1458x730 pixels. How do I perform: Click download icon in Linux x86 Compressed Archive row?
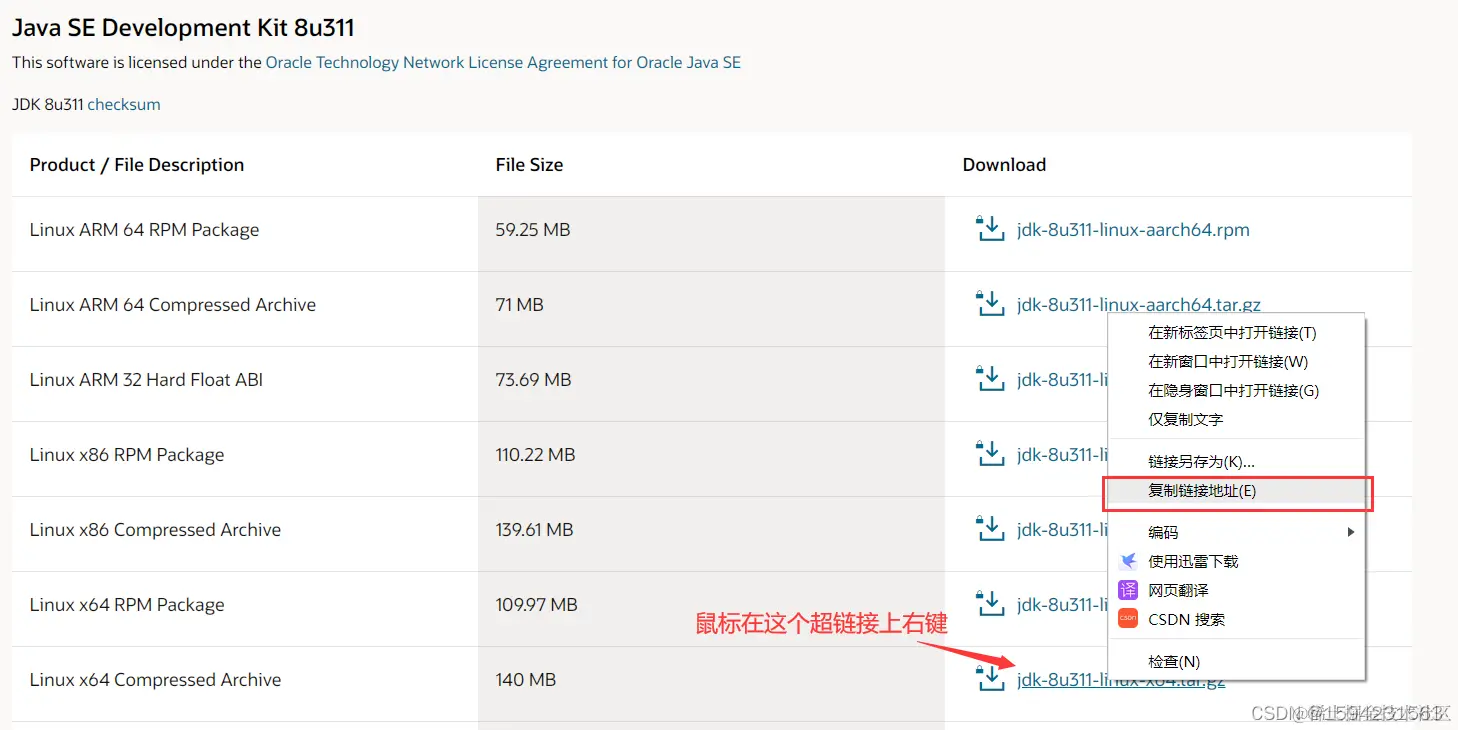click(990, 529)
